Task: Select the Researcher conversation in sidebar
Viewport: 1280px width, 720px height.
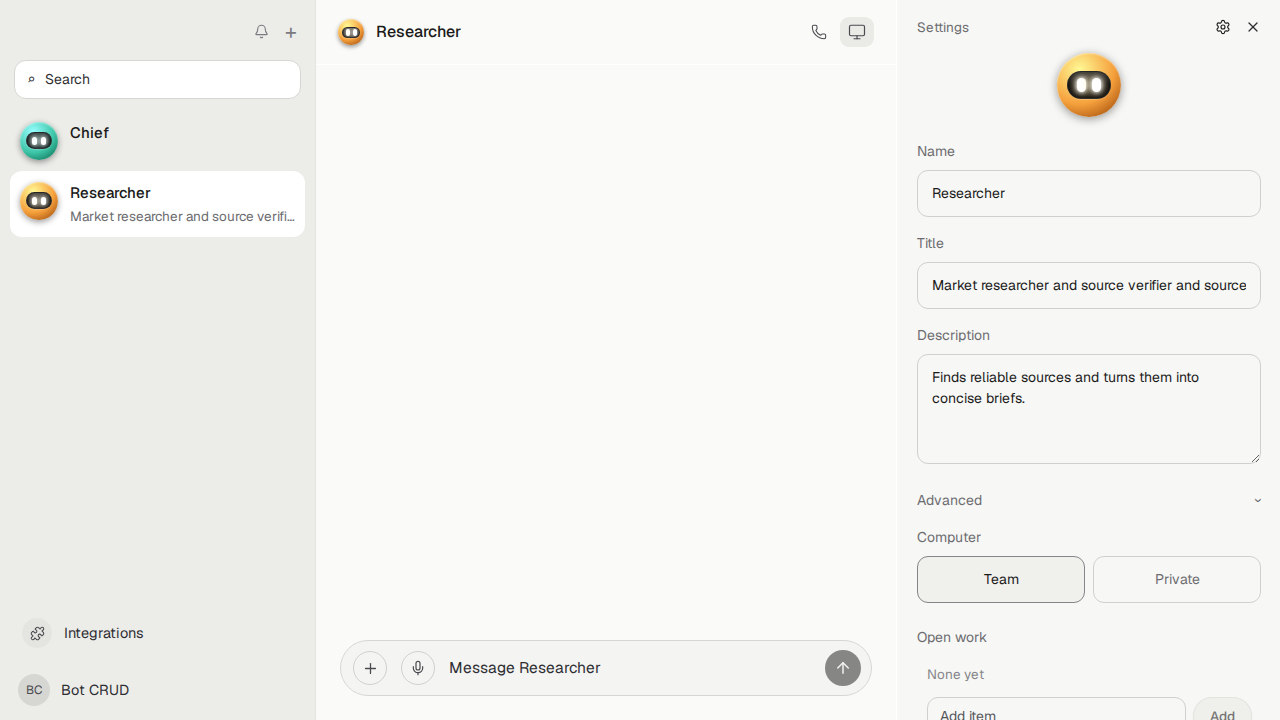Action: [x=158, y=204]
